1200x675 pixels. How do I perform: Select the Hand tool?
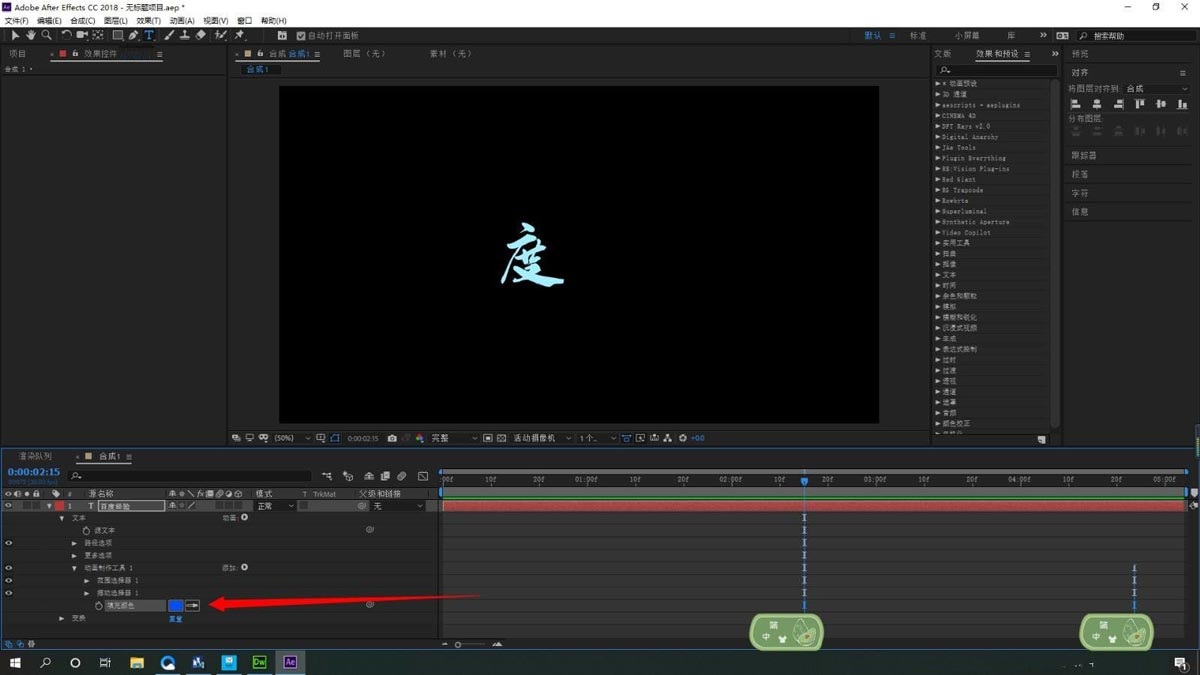pos(30,35)
